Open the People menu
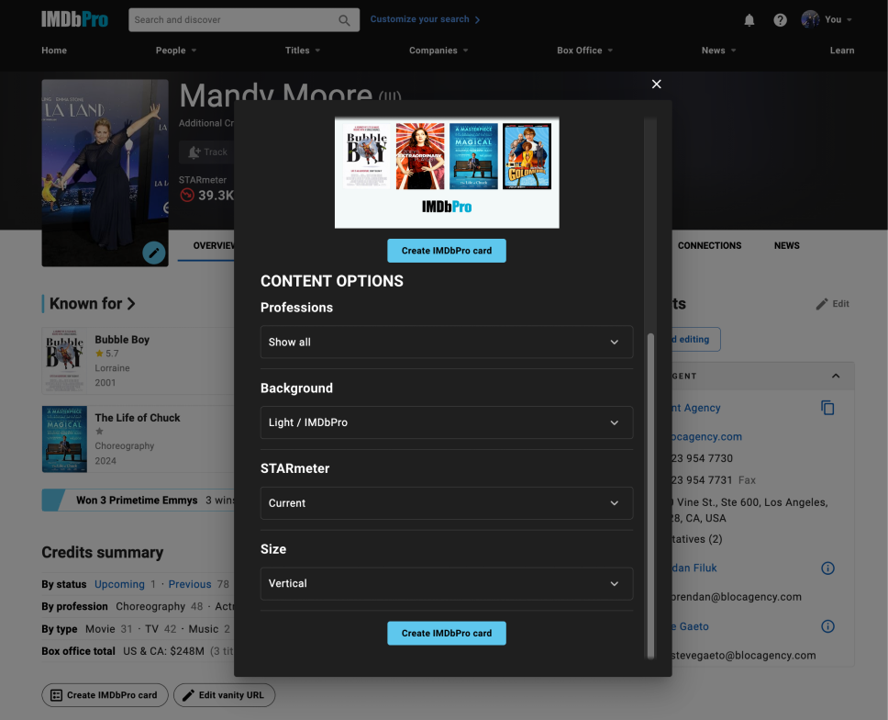Screen dimensions: 888x720 [176, 50]
